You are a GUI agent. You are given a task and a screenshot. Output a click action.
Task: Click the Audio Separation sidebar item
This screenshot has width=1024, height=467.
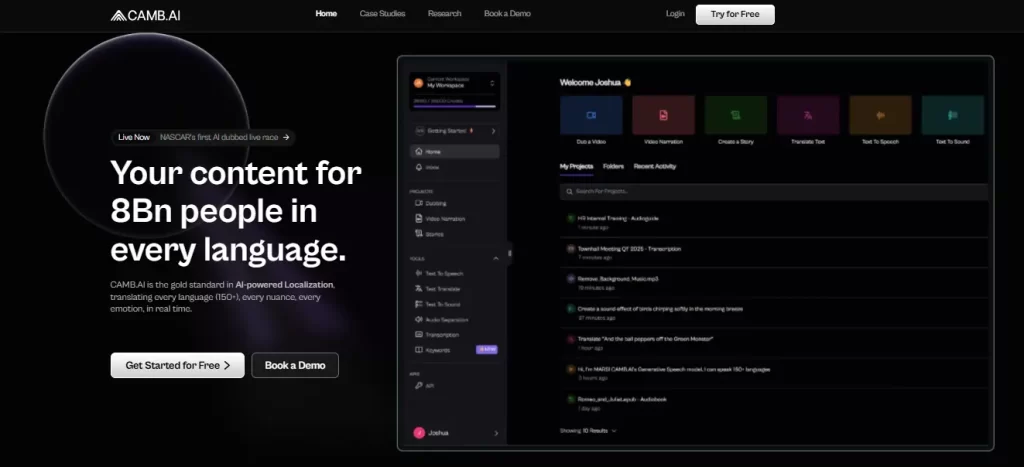[446, 319]
